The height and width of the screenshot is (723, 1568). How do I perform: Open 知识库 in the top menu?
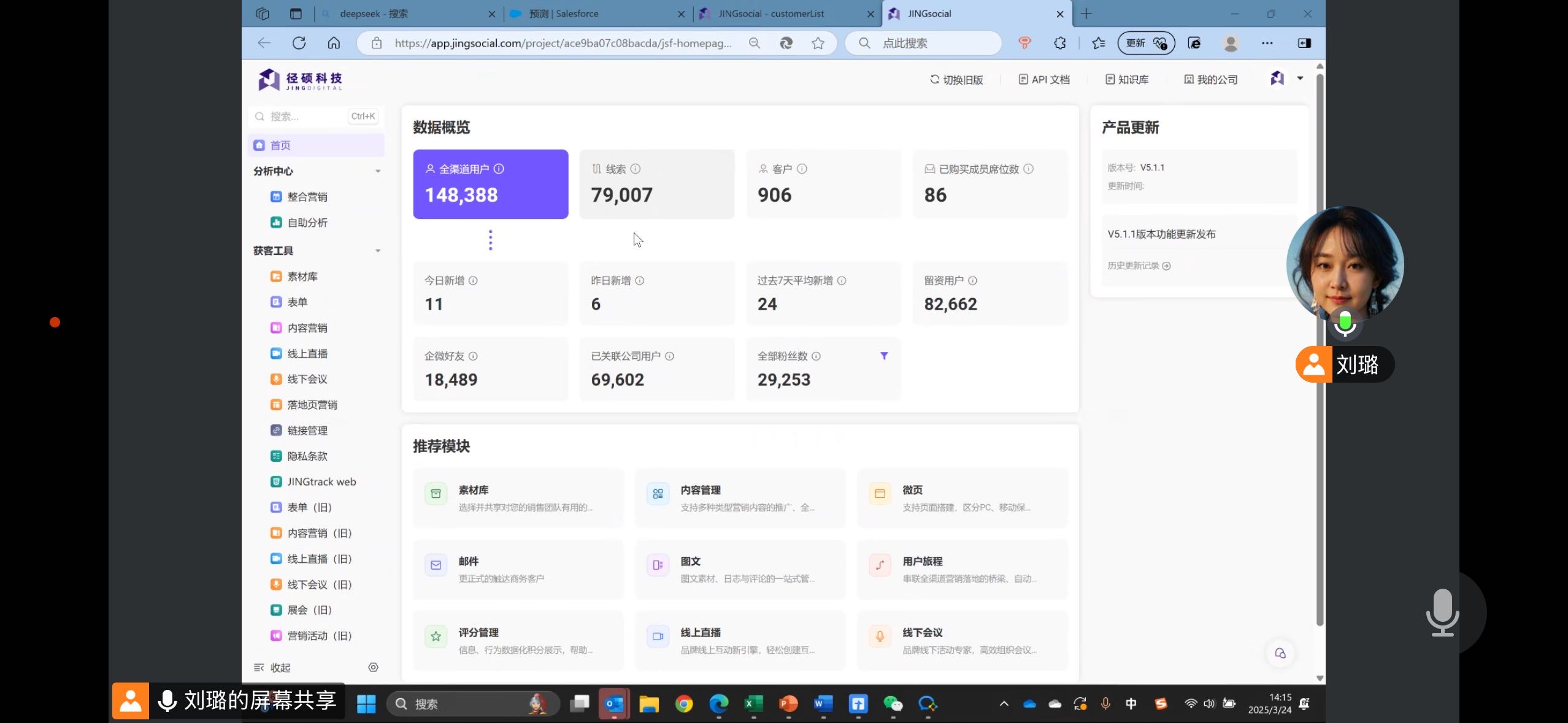click(1127, 80)
